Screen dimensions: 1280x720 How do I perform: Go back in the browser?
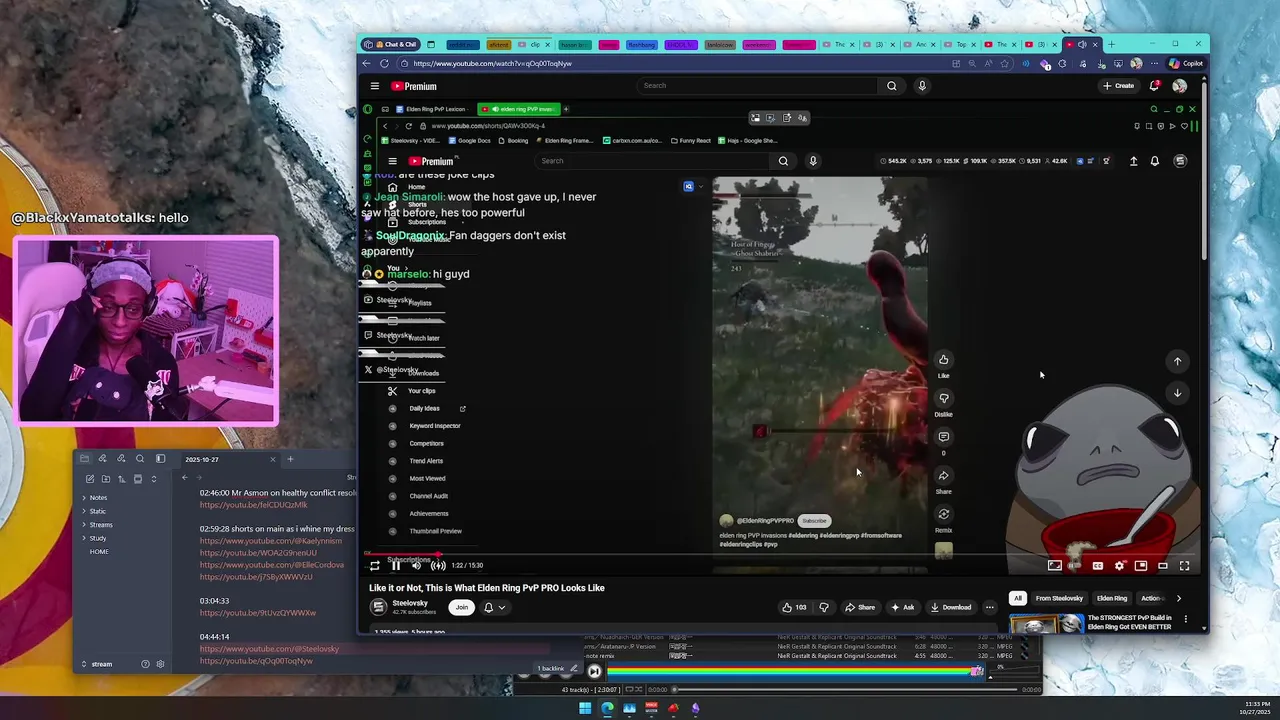click(367, 63)
